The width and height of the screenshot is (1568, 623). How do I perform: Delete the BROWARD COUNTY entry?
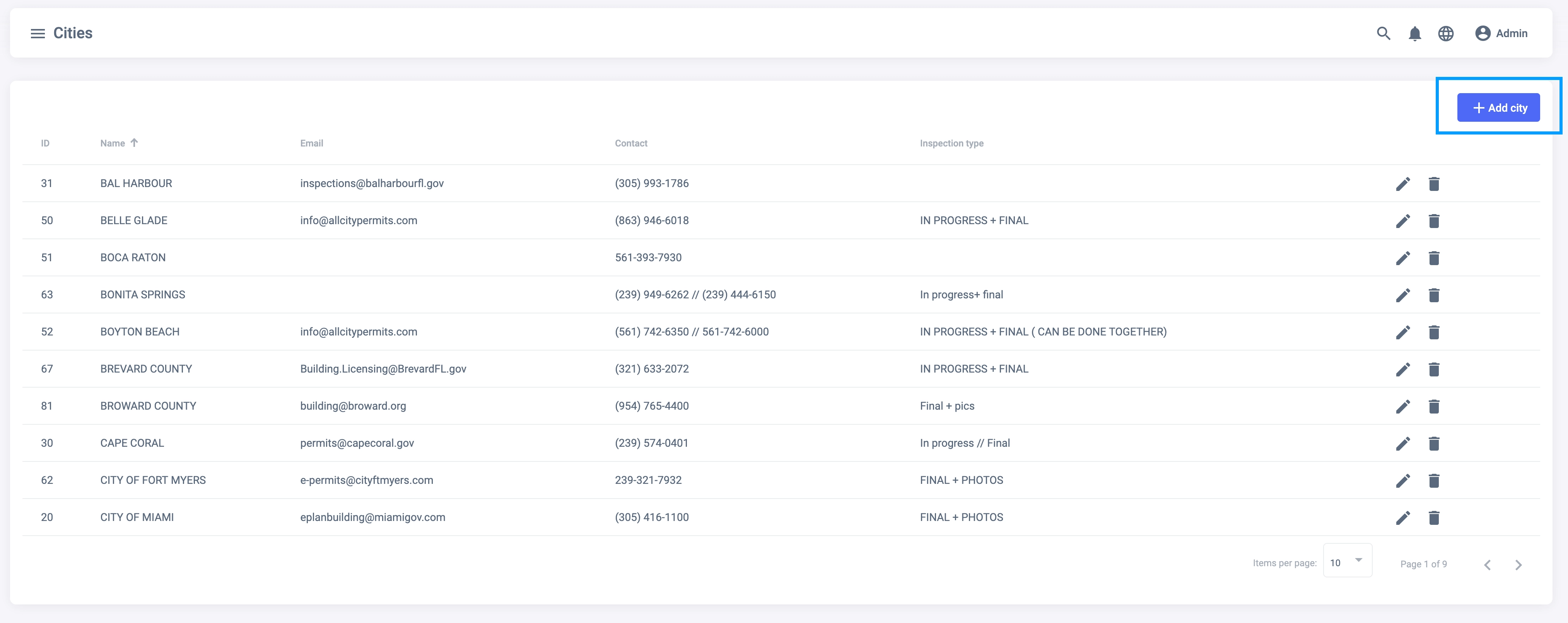tap(1433, 407)
